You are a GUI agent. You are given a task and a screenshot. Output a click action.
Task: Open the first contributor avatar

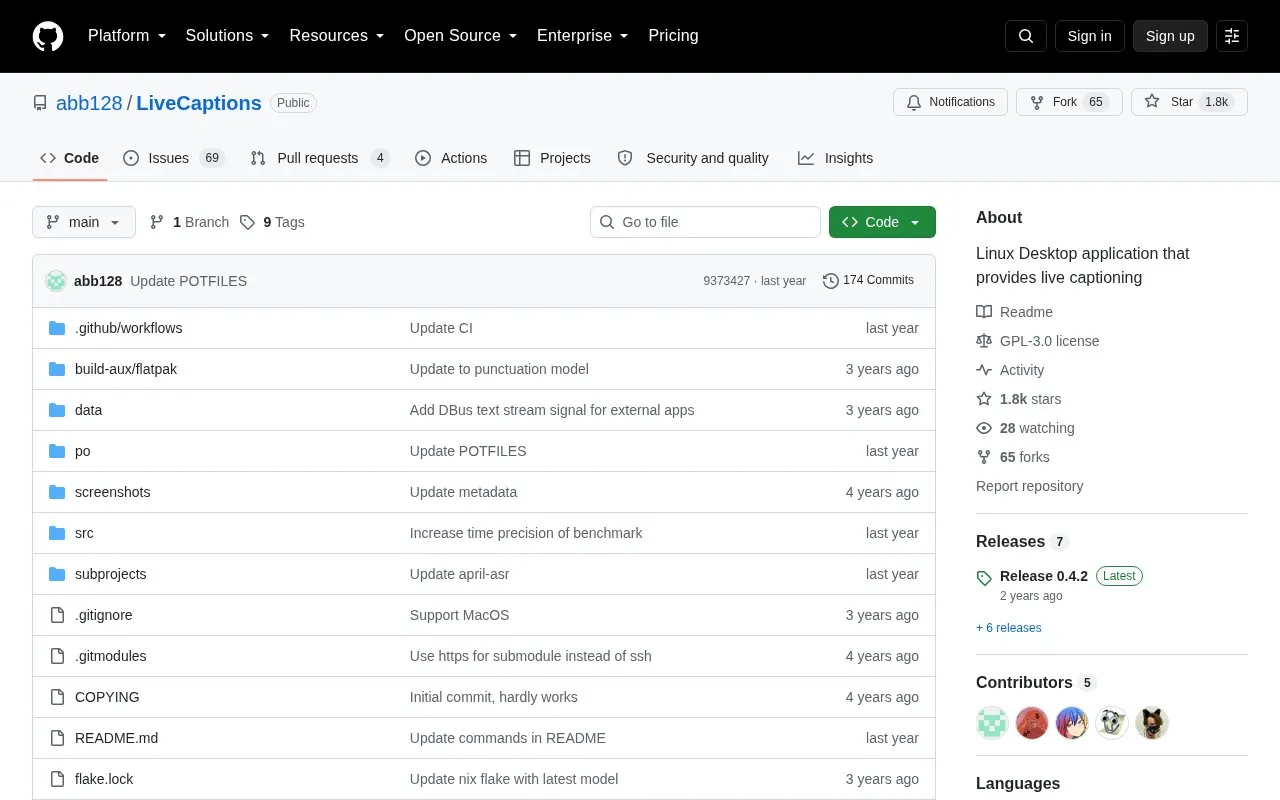point(992,723)
